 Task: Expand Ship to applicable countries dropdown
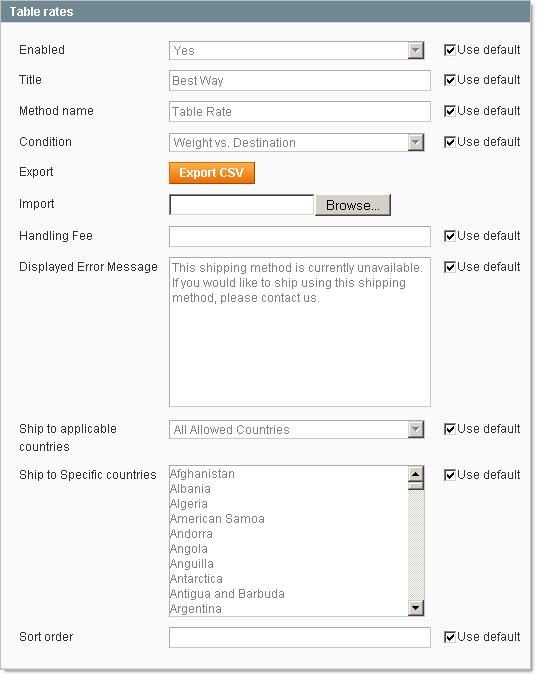(297, 429)
